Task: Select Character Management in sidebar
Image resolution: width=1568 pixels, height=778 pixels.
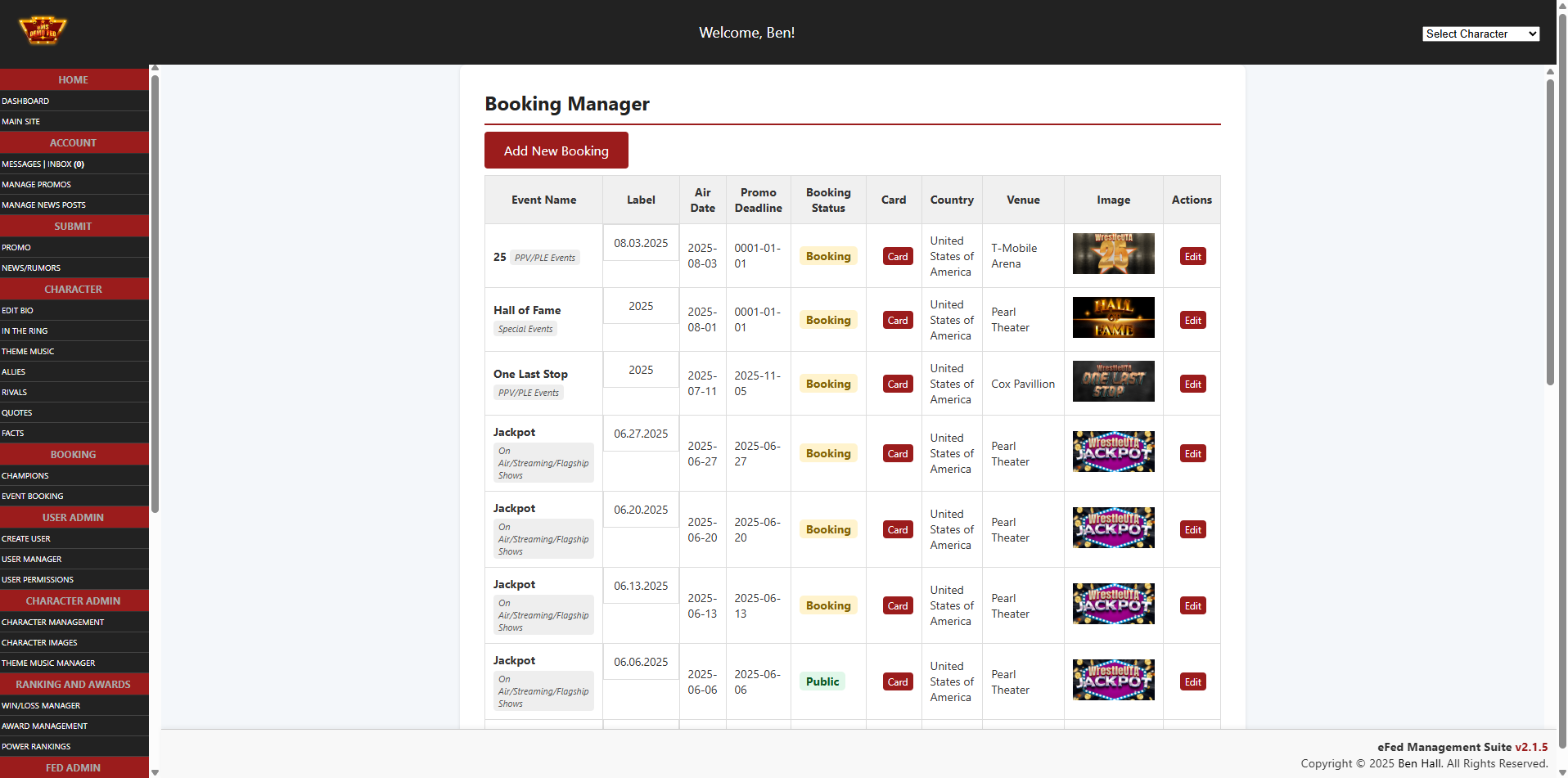Action: (x=53, y=623)
